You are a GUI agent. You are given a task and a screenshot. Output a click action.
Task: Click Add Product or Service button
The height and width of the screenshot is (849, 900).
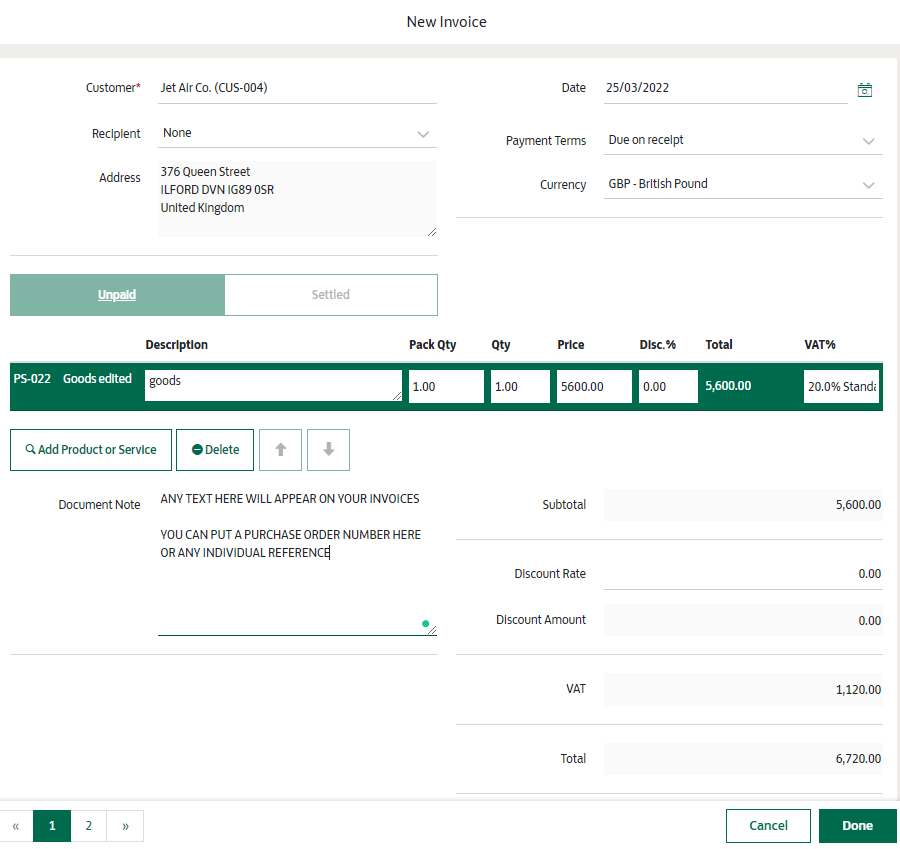point(91,450)
